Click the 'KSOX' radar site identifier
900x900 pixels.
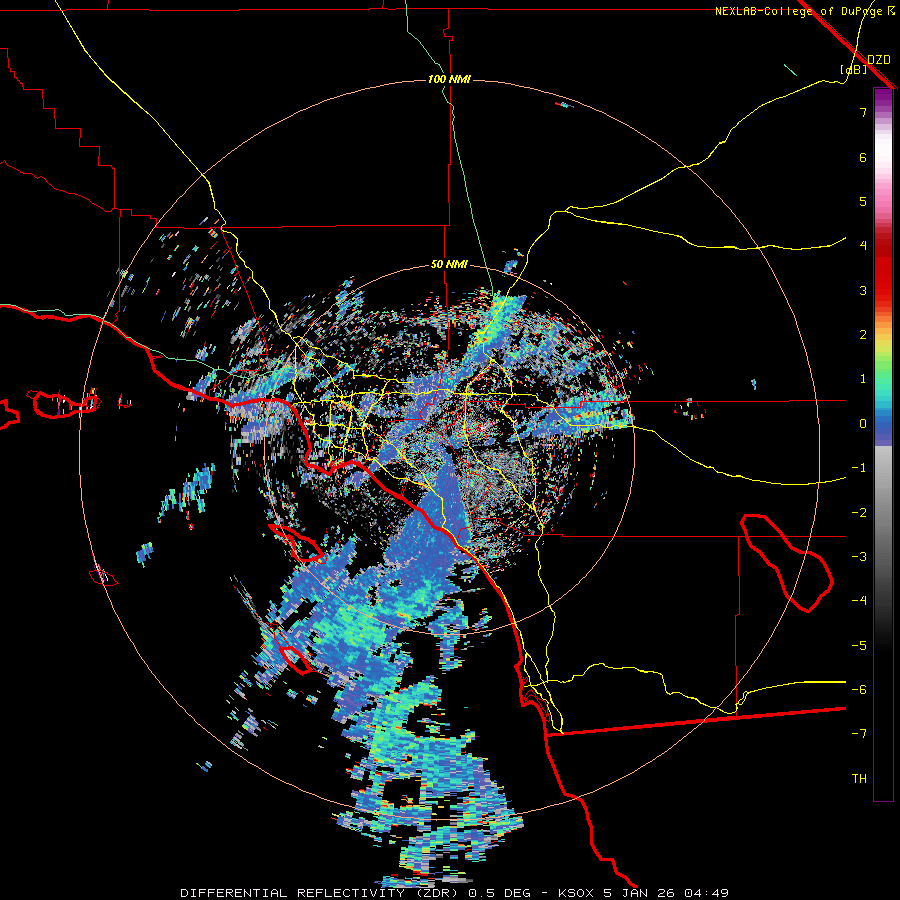click(x=577, y=893)
